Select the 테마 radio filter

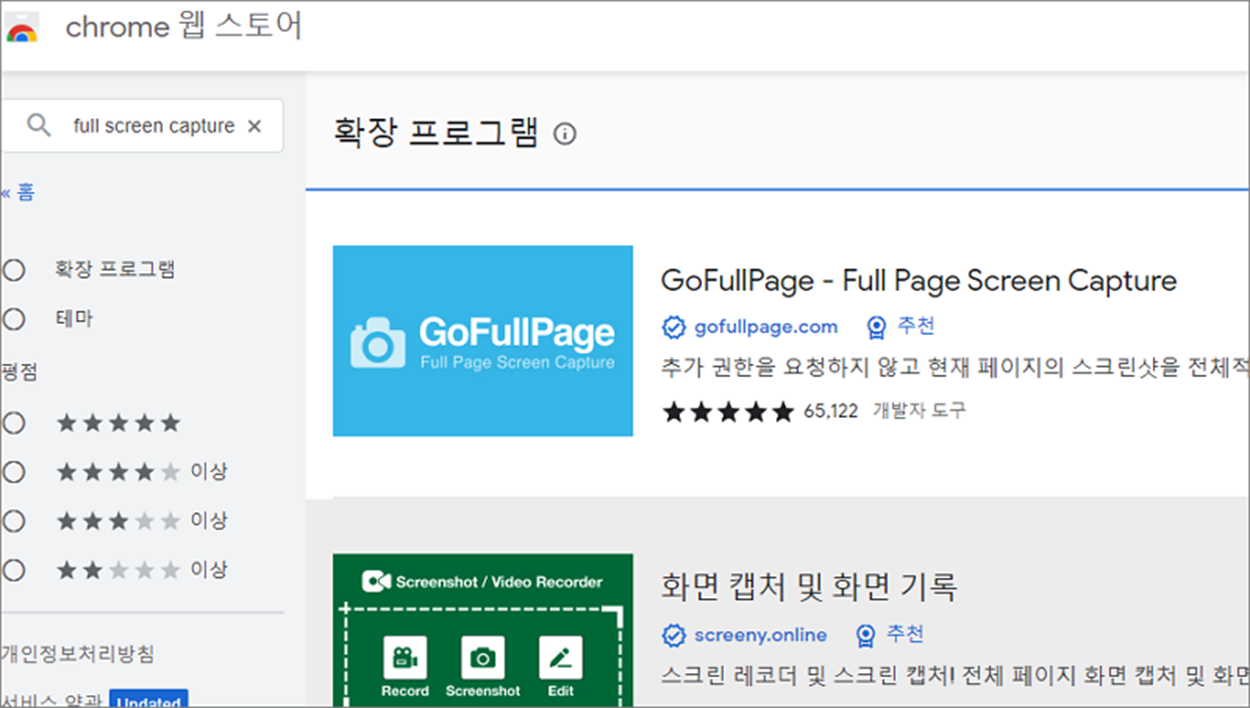pos(14,319)
